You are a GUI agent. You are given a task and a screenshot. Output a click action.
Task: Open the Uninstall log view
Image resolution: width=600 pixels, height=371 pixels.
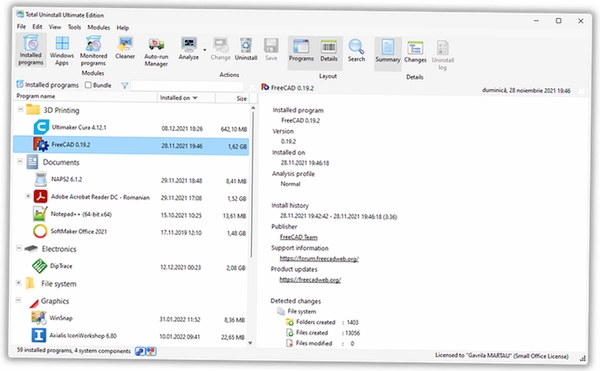click(x=443, y=55)
